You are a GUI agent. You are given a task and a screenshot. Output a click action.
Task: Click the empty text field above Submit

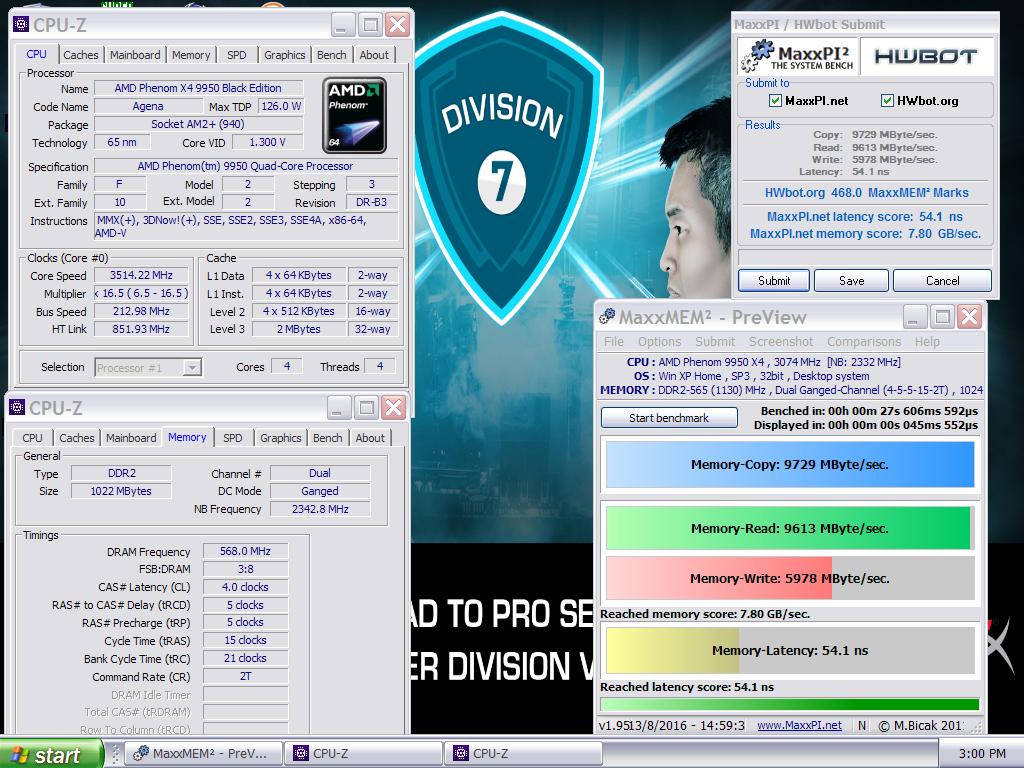click(865, 257)
